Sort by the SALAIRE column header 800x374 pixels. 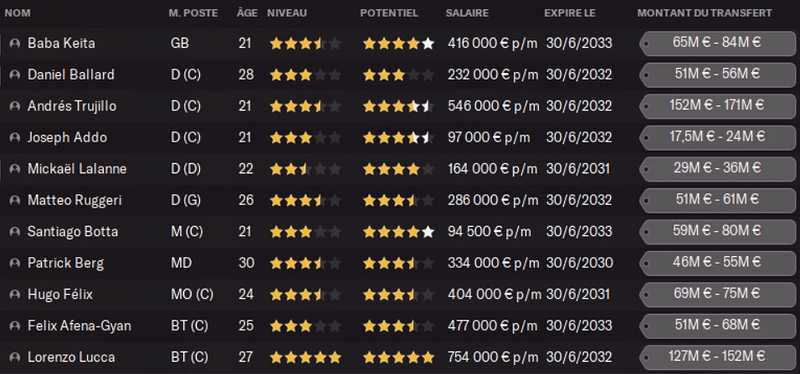tap(467, 13)
